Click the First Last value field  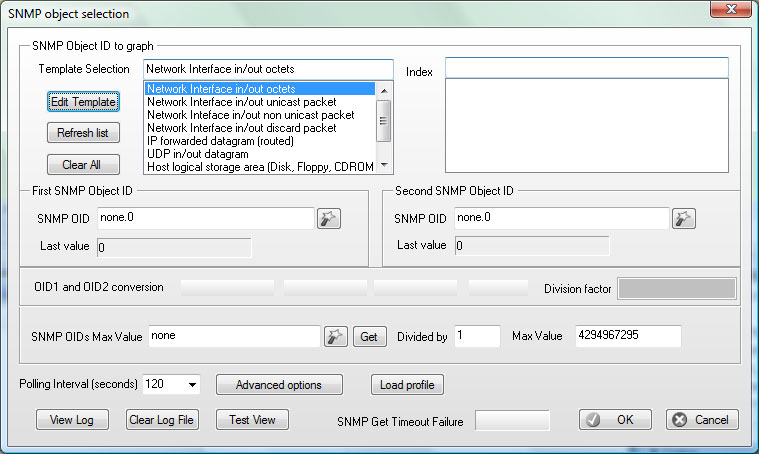point(174,247)
